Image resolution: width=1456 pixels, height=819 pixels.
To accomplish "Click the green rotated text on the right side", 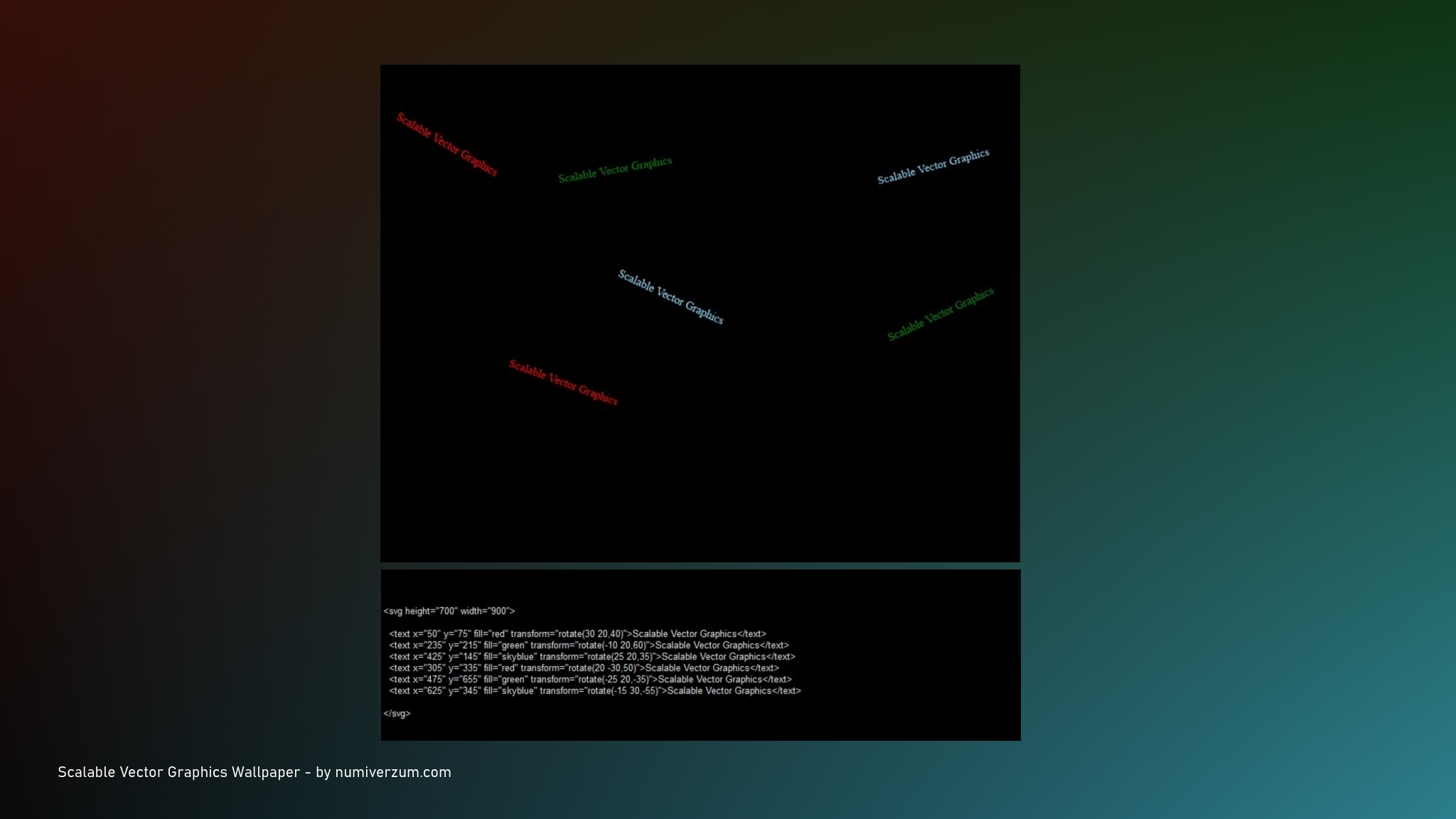I will 940,314.
